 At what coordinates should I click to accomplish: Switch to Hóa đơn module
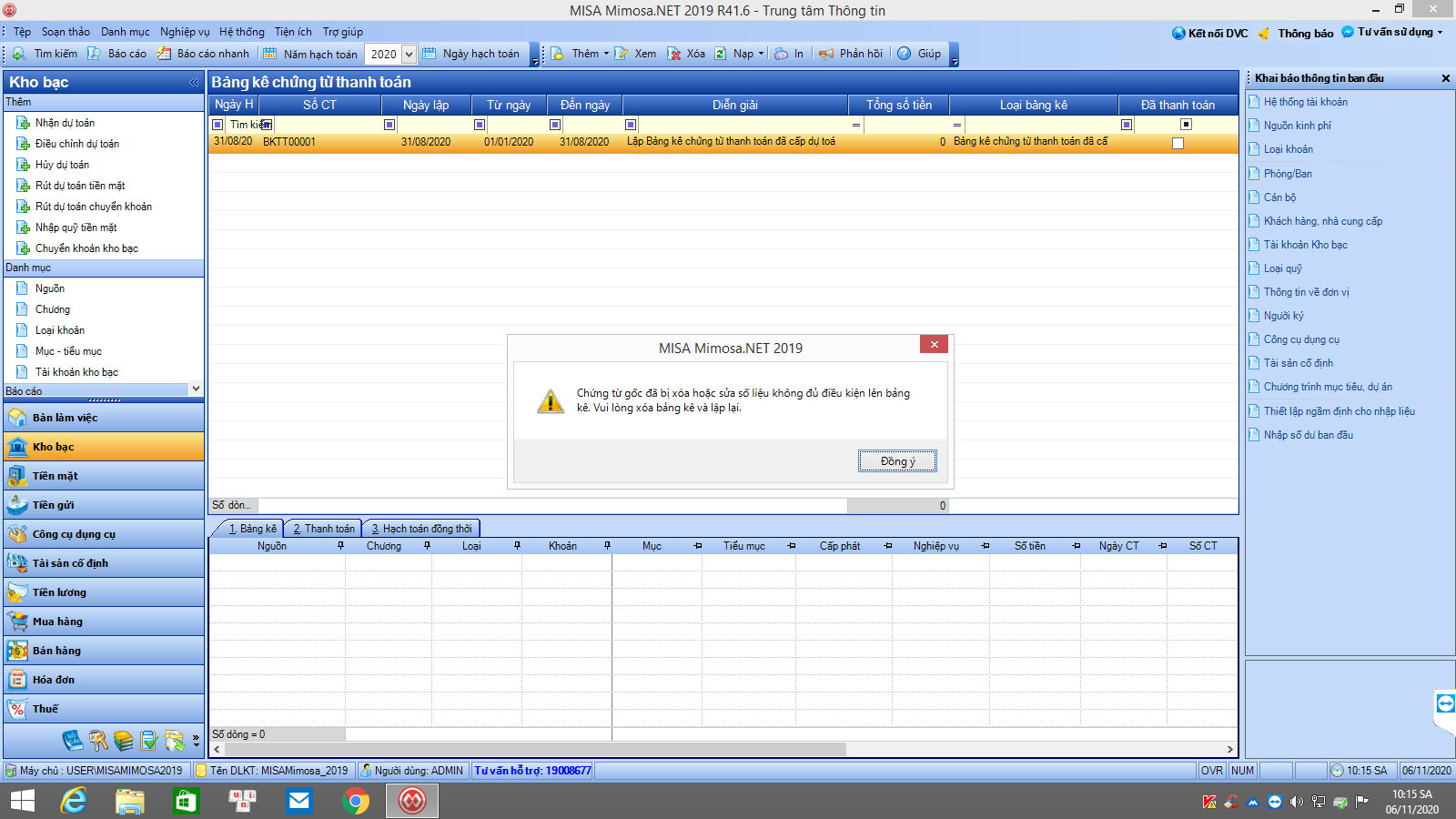(104, 680)
